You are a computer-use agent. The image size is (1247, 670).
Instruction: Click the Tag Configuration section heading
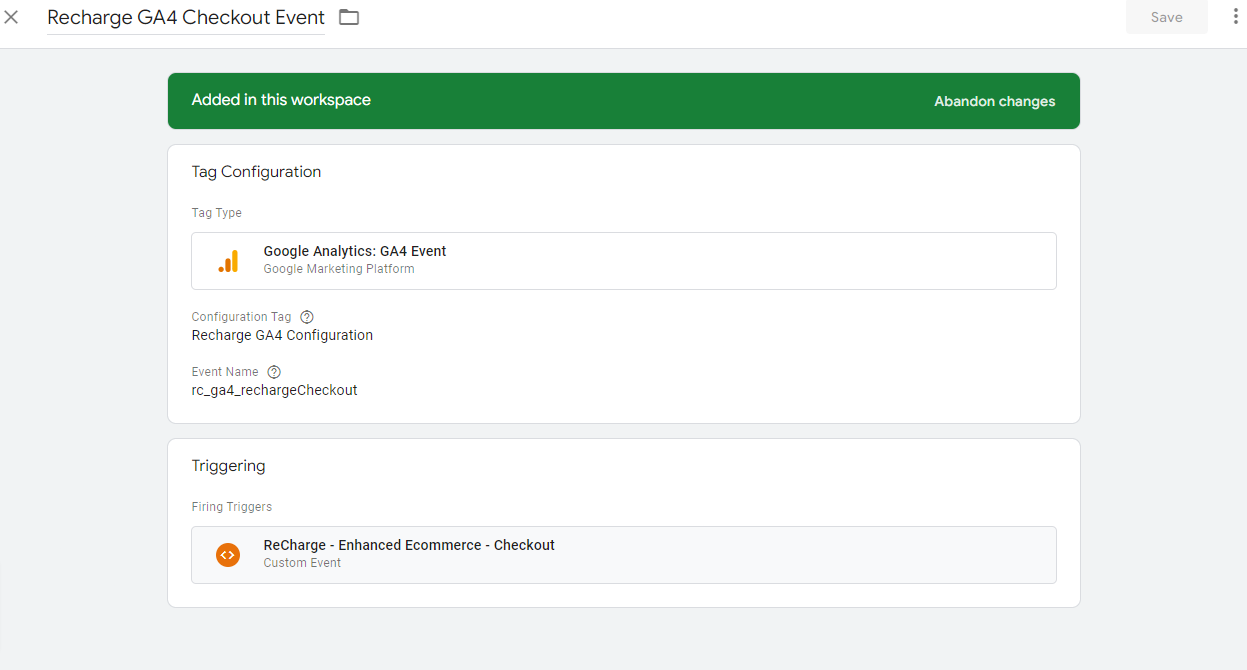click(x=256, y=172)
